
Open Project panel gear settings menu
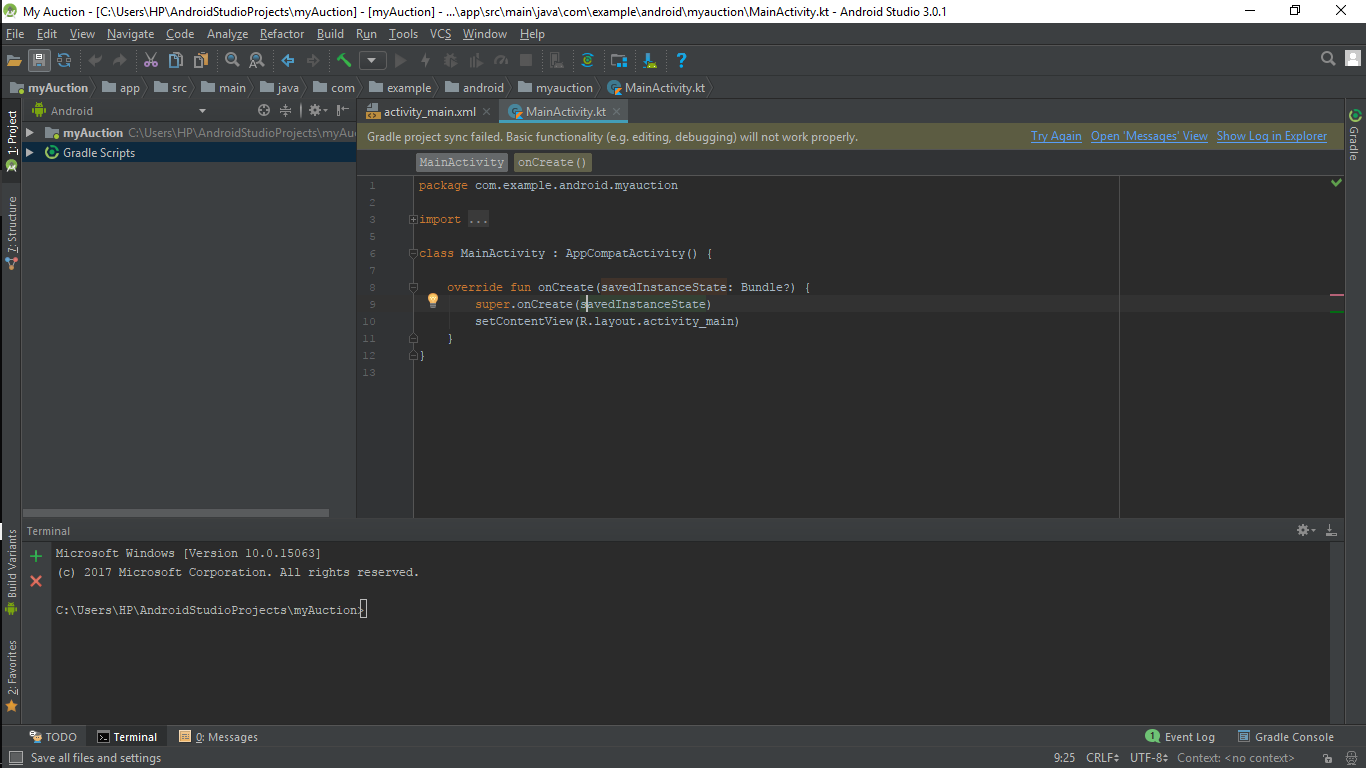tap(317, 111)
